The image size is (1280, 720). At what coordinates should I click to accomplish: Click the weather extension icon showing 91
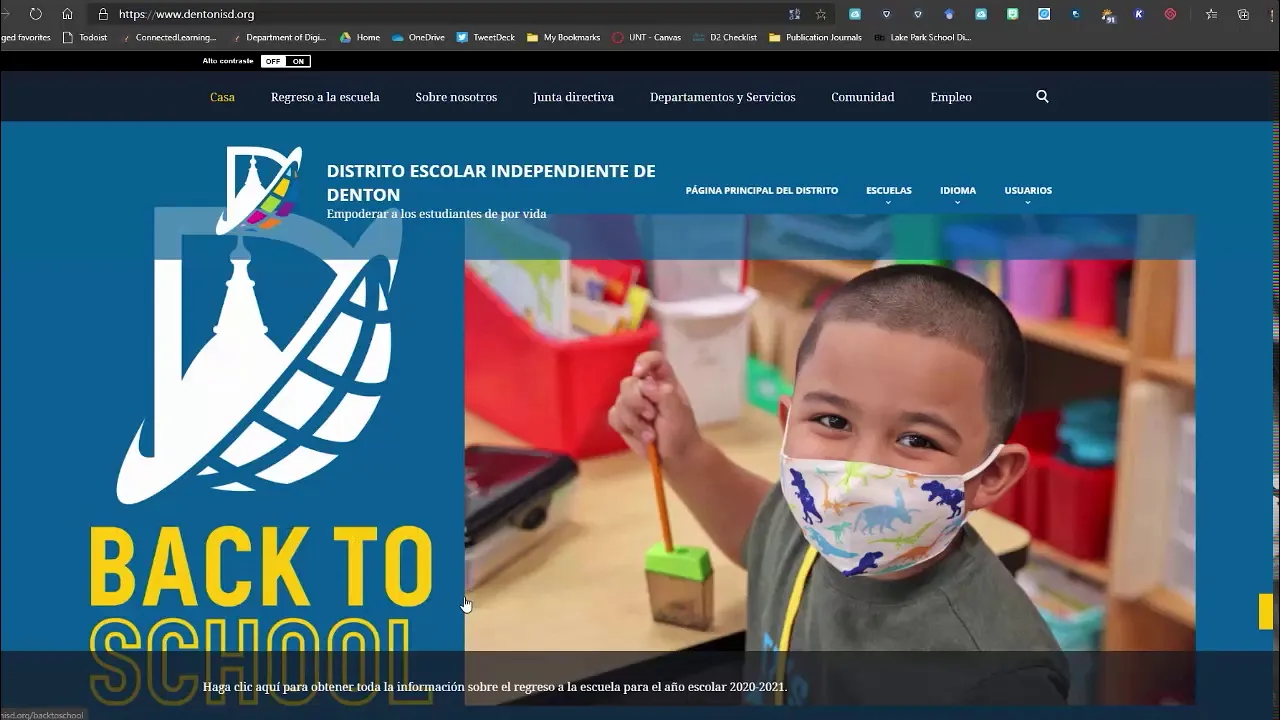click(1108, 14)
